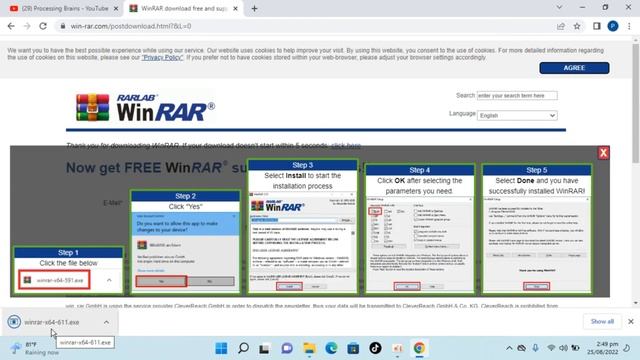Screen dimensions: 640x360
Task: Open File Explorer from the taskbar
Action: (309, 348)
